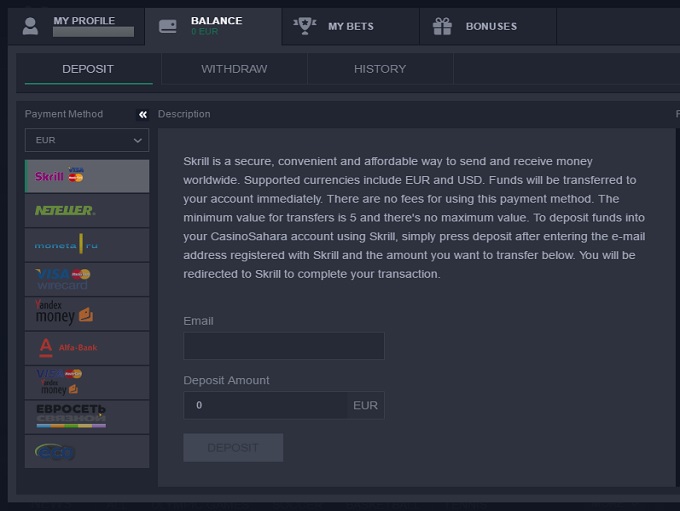Screen dimensions: 680x511
Task: Select Yandex Money payment method
Action: pyautogui.click(x=86, y=313)
